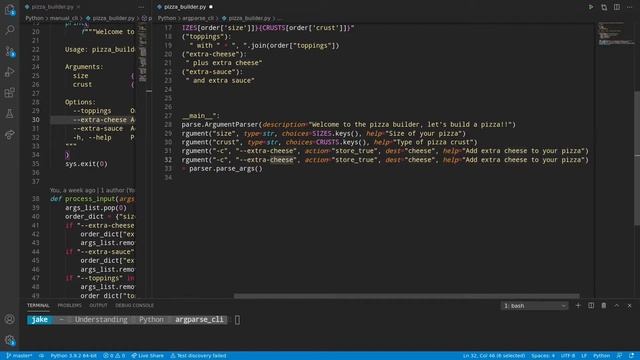Click manual_cli in left breadcrumb

pos(64,18)
